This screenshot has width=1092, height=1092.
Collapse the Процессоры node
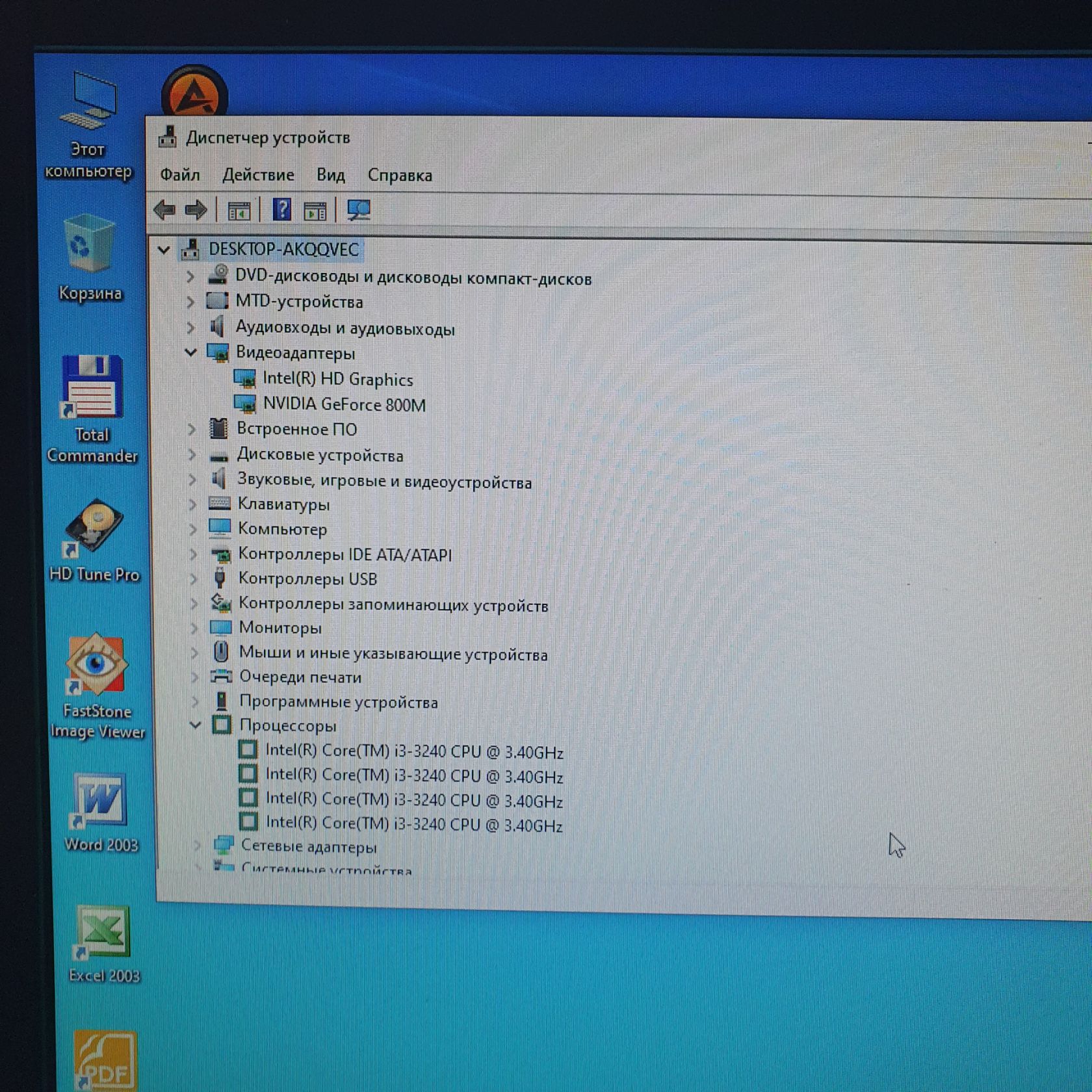click(195, 725)
